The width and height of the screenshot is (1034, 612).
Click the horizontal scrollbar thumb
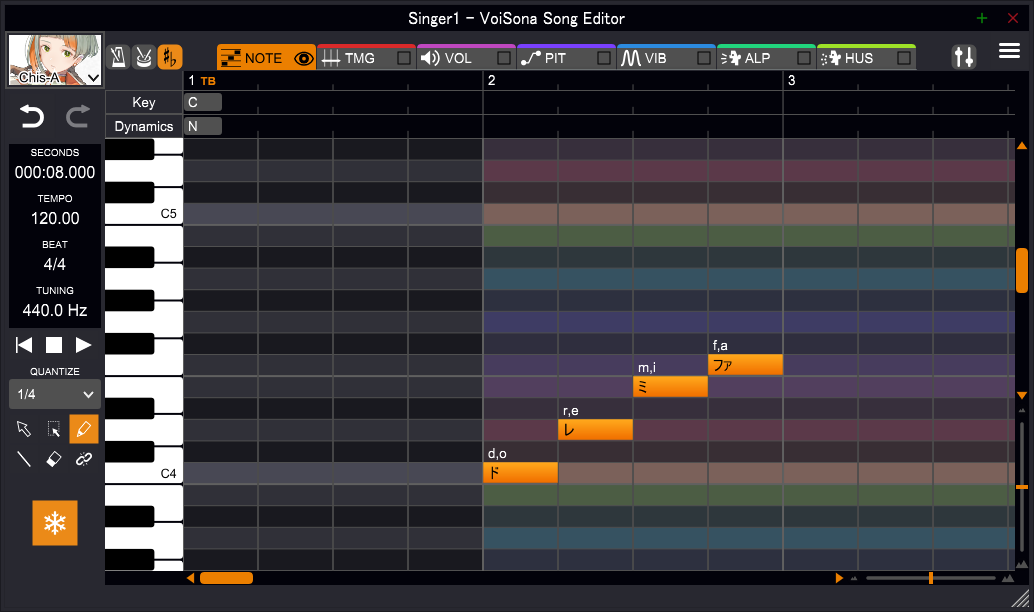226,578
